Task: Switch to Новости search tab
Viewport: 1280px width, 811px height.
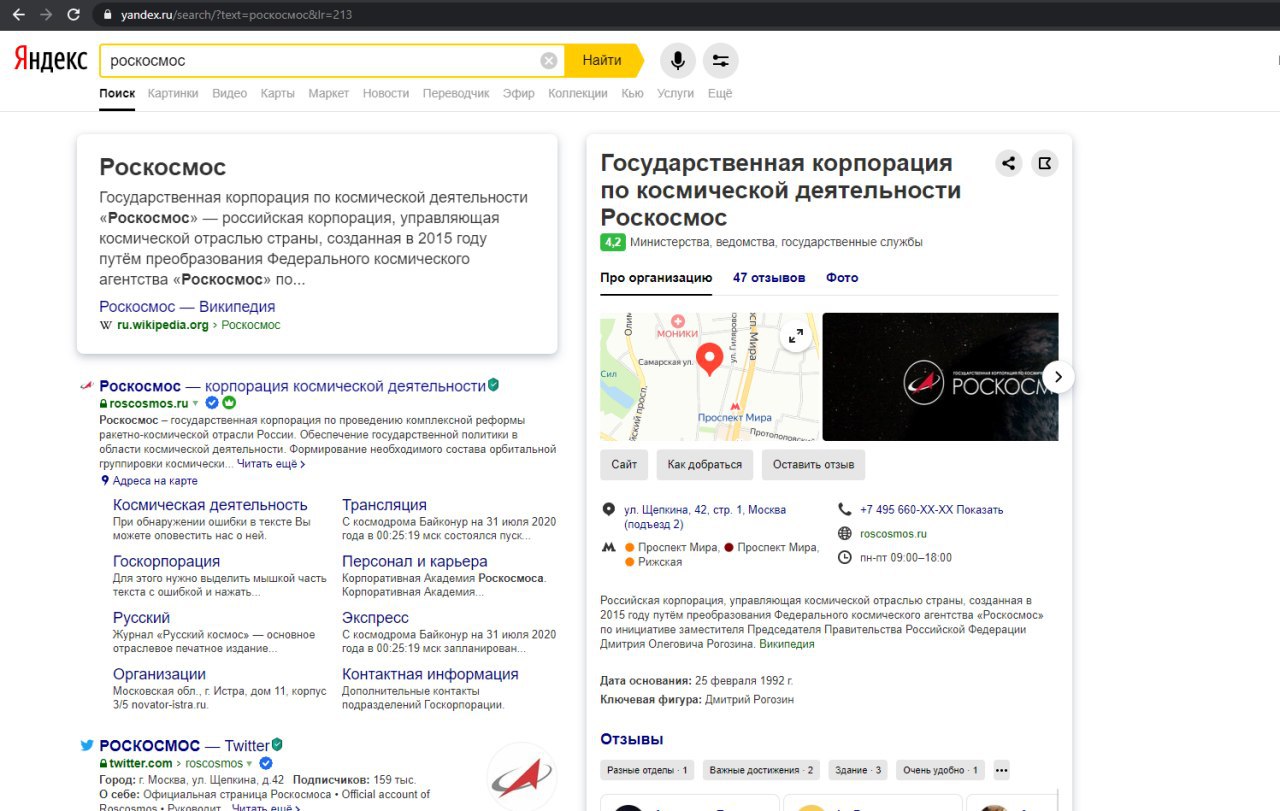Action: [386, 93]
